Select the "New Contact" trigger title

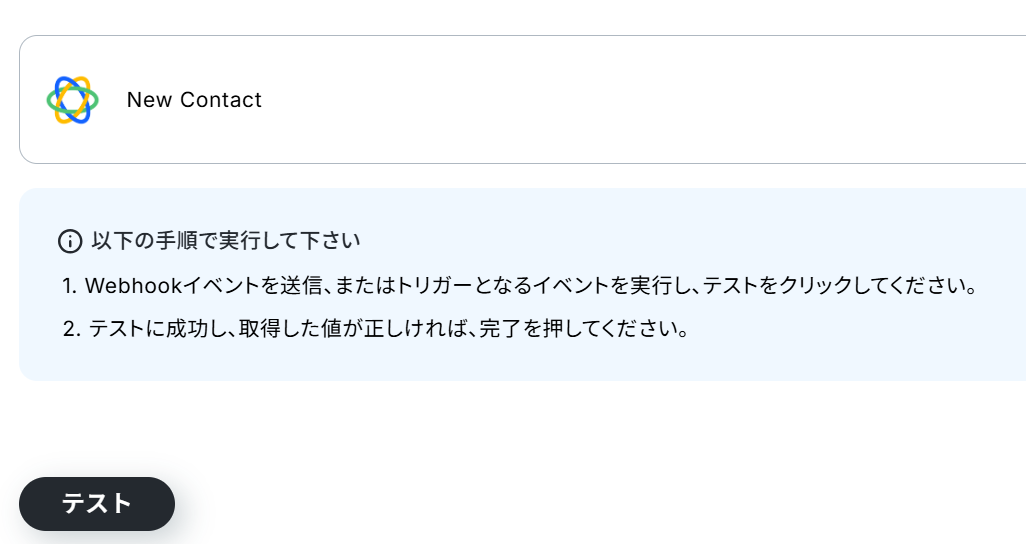pyautogui.click(x=194, y=100)
